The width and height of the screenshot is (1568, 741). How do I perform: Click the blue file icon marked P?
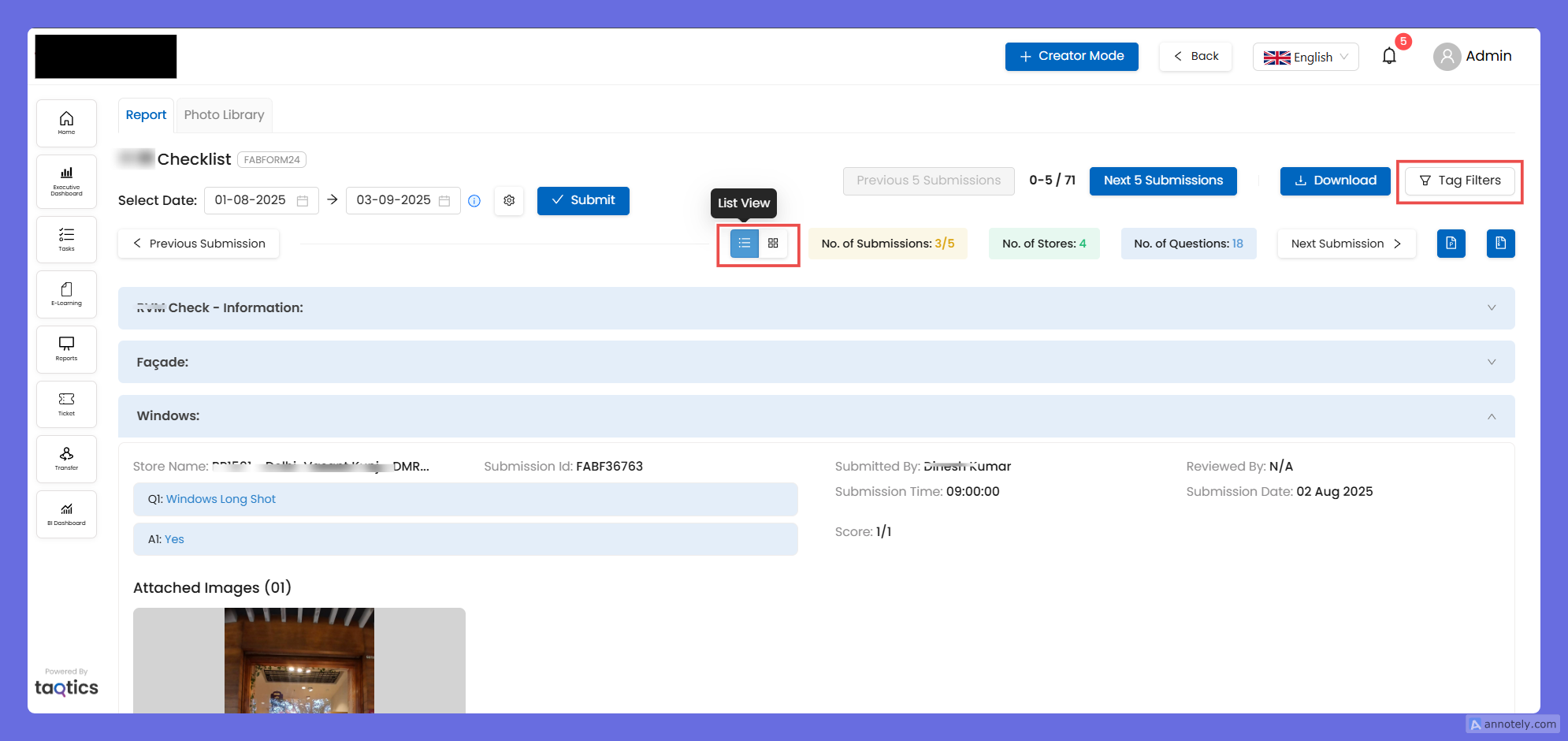pyautogui.click(x=1451, y=244)
